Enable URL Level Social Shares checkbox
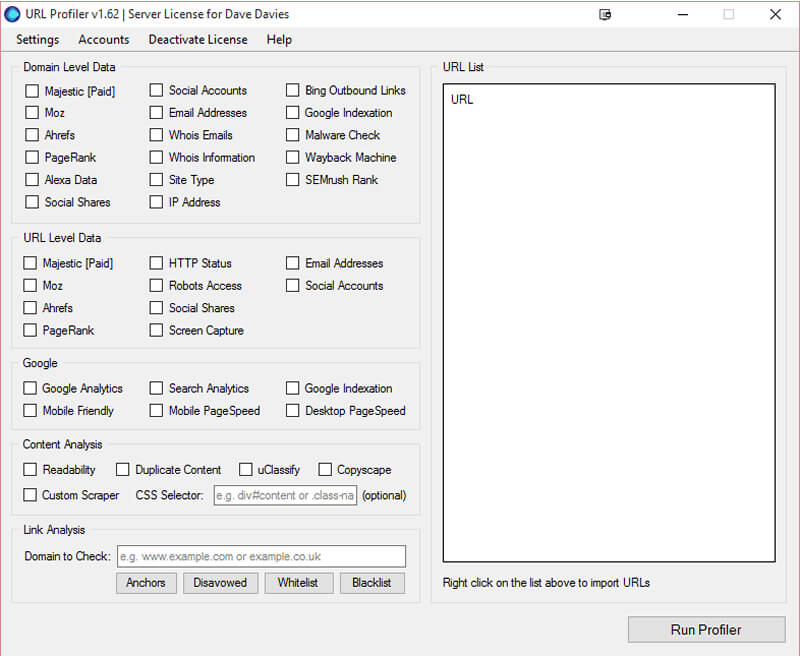The height and width of the screenshot is (656, 800). point(156,308)
